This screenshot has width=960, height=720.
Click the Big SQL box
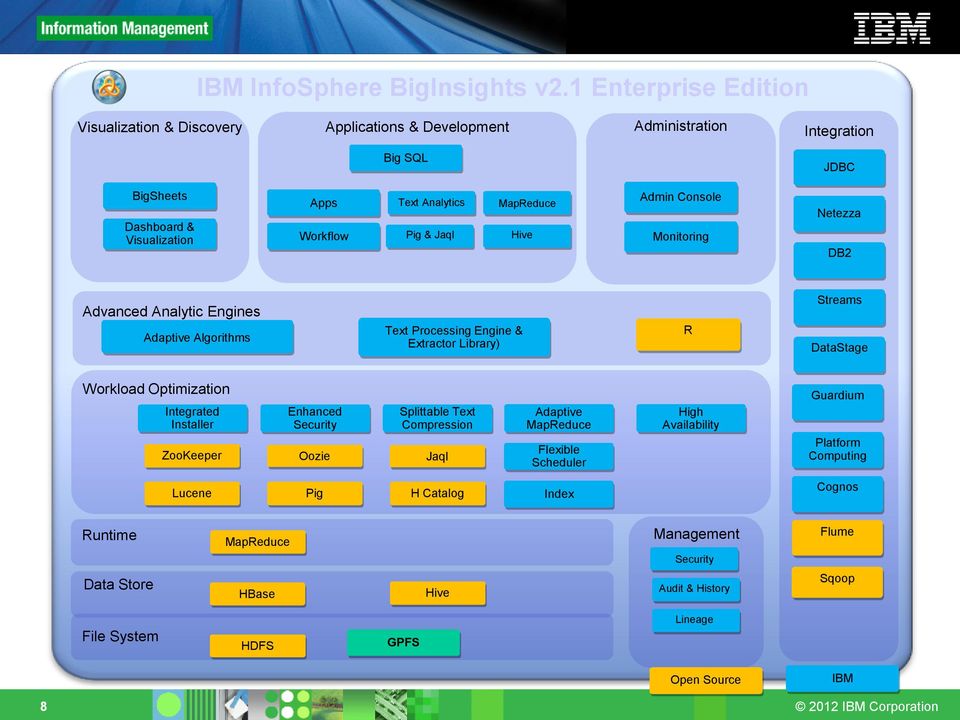click(x=405, y=158)
